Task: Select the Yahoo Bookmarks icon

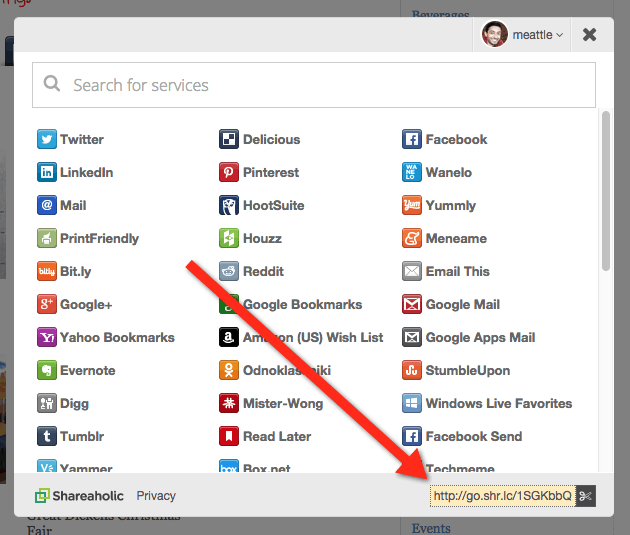Action: pos(47,337)
